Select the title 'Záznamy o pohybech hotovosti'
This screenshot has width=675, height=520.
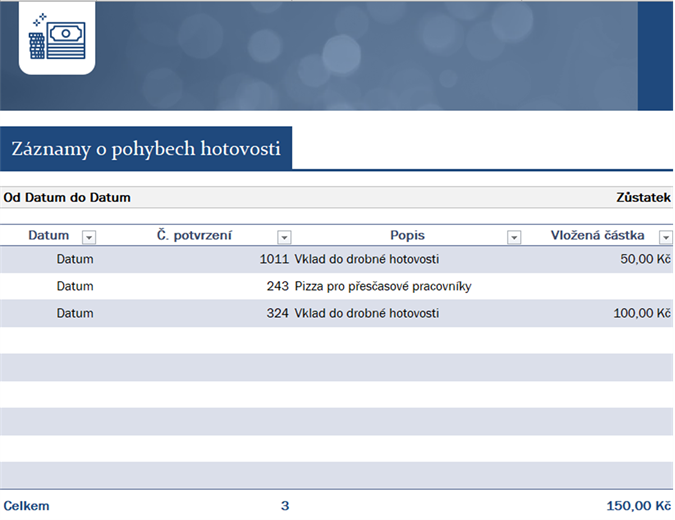point(146,149)
